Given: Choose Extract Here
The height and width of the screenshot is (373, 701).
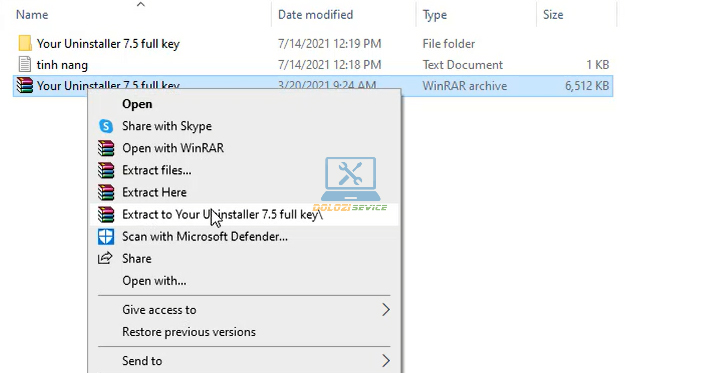Looking at the screenshot, I should point(154,192).
